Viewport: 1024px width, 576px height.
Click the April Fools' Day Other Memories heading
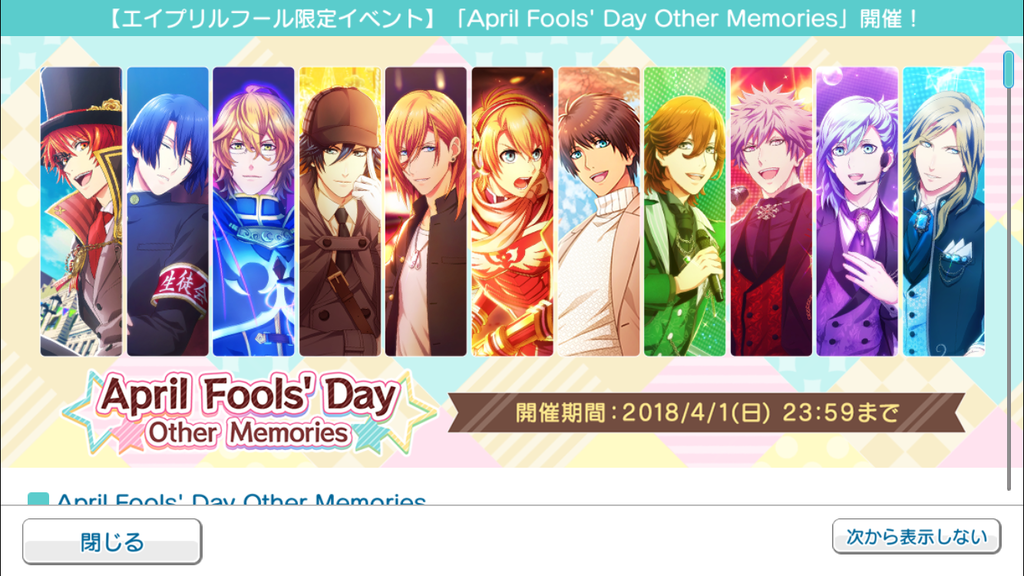(x=241, y=500)
